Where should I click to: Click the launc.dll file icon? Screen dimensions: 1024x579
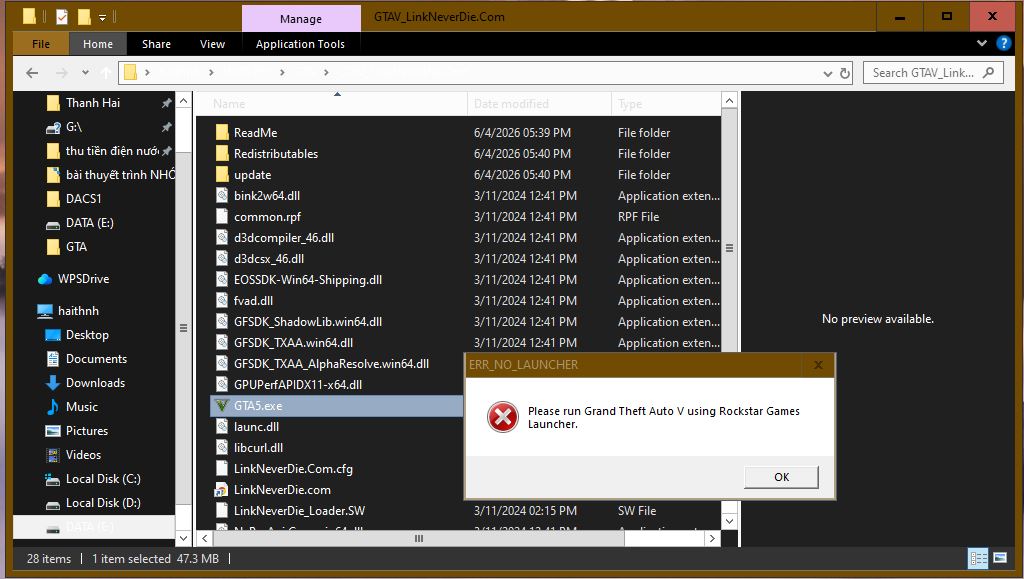pos(222,426)
